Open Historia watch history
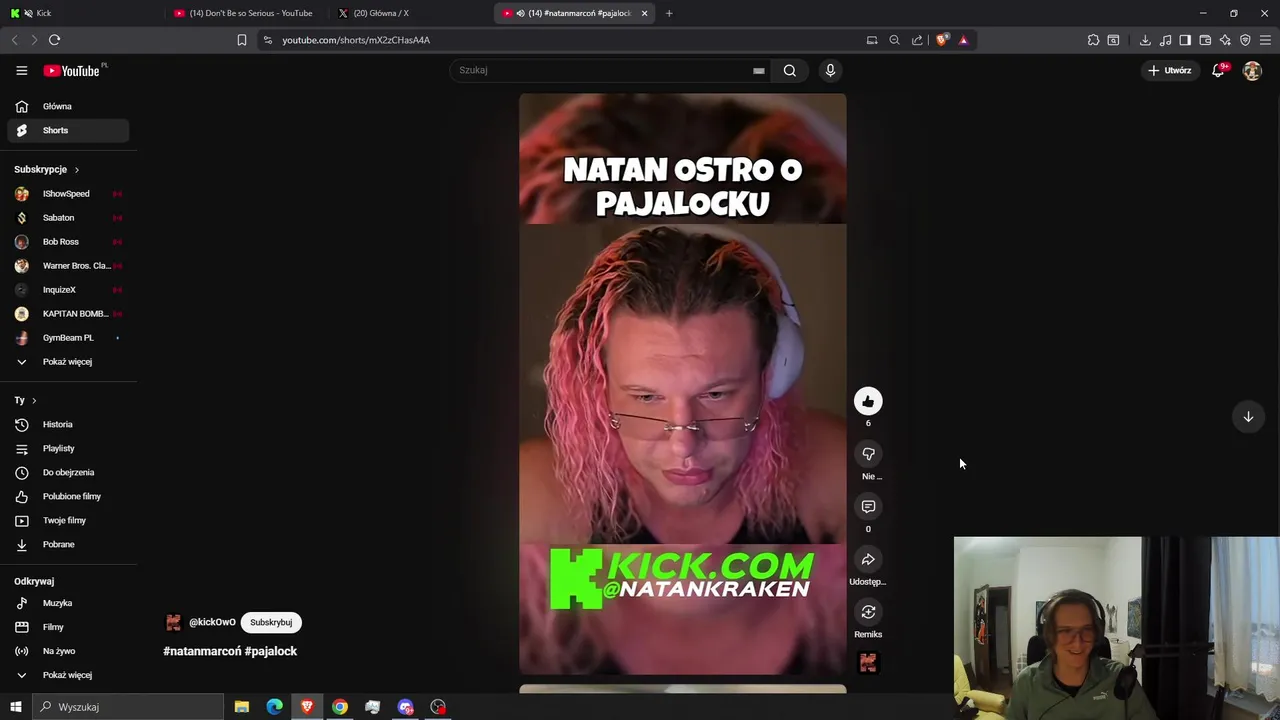1280x720 pixels. pyautogui.click(x=68, y=424)
